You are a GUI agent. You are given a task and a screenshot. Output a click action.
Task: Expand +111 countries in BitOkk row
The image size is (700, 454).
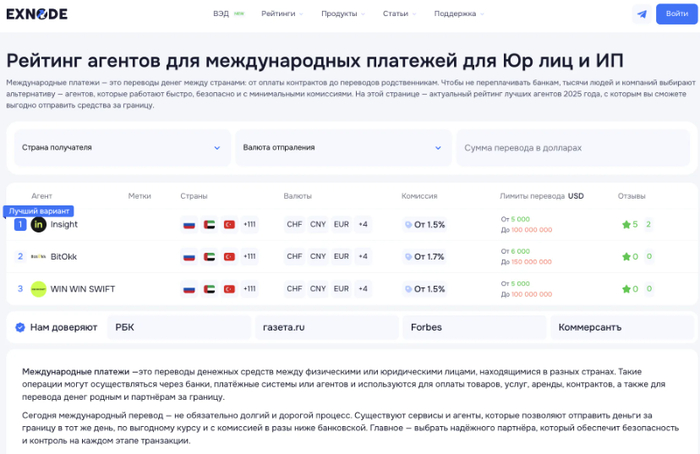tap(250, 257)
